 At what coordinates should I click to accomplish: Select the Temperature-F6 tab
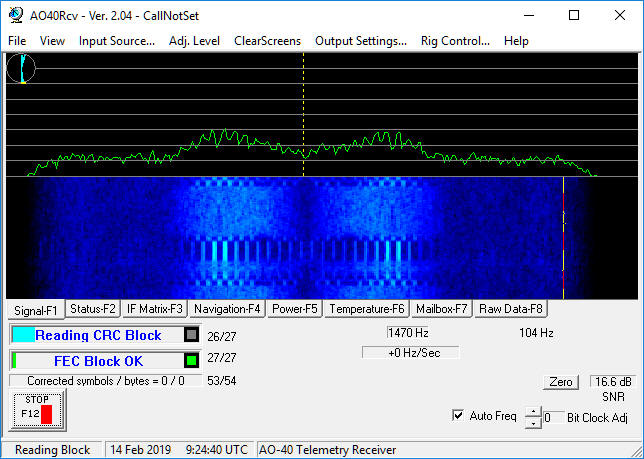point(367,309)
